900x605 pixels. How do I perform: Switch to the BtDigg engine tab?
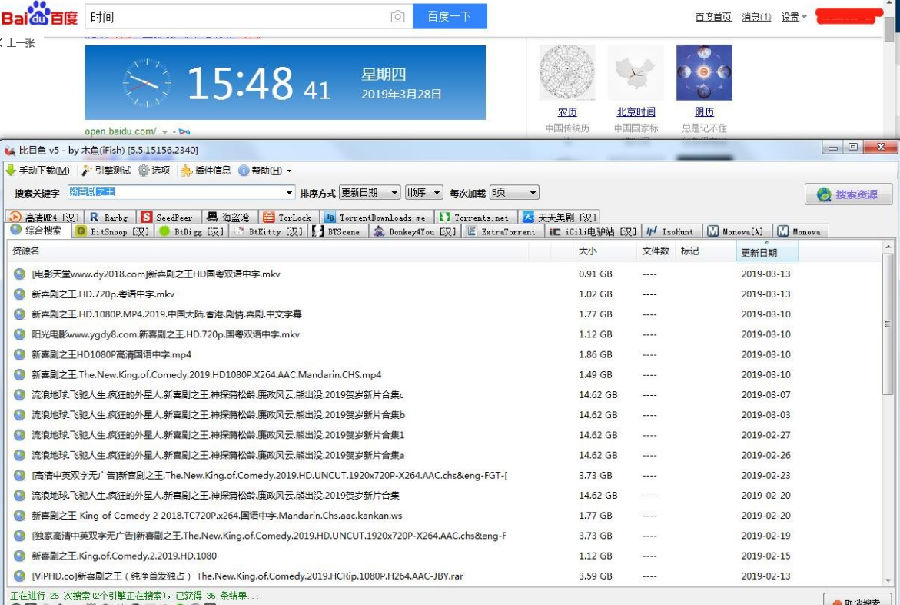192,231
